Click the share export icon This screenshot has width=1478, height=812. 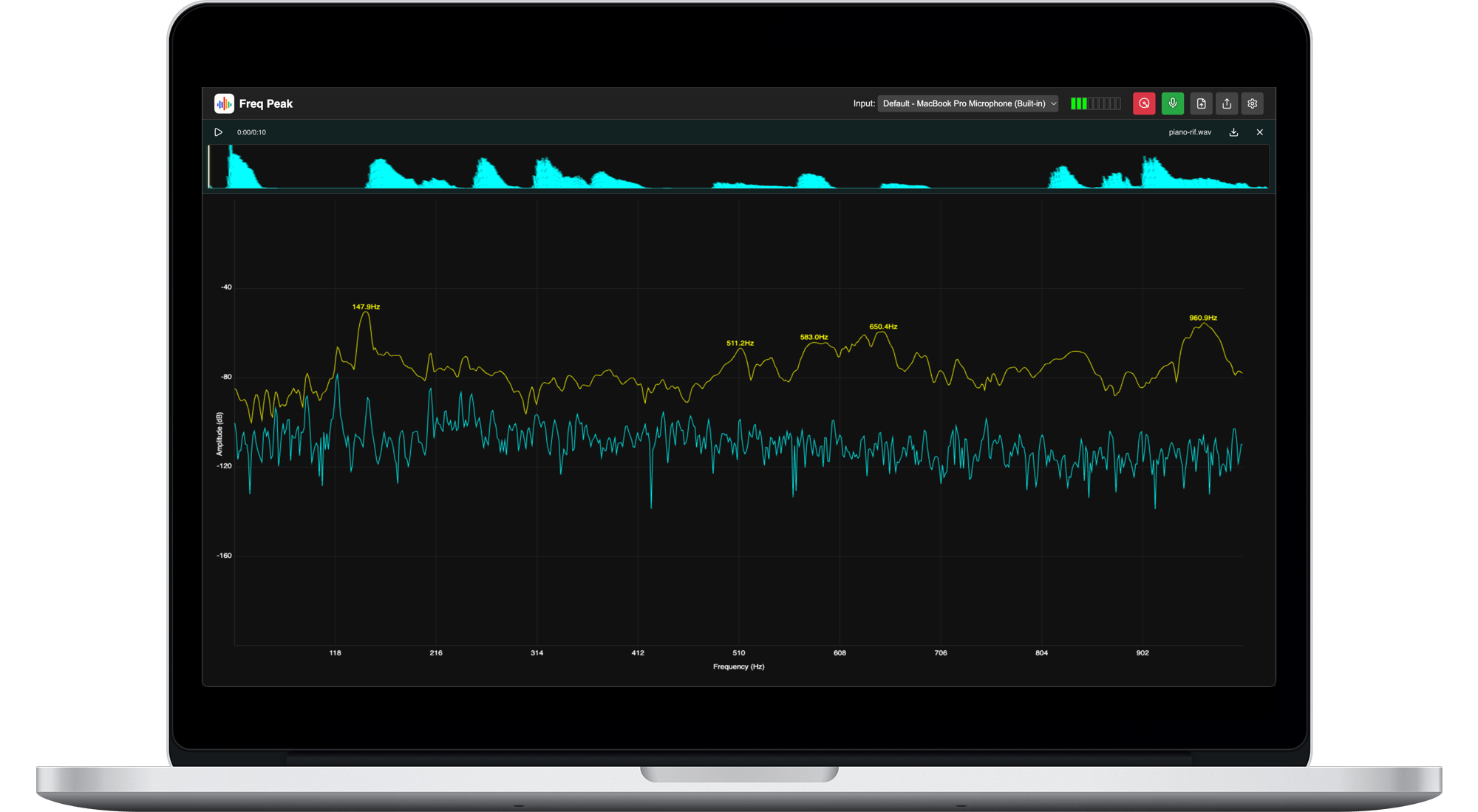pyautogui.click(x=1227, y=103)
